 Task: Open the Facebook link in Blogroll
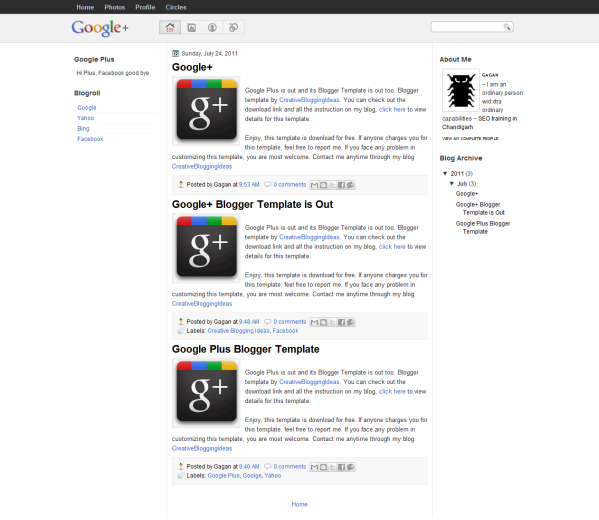(90, 139)
